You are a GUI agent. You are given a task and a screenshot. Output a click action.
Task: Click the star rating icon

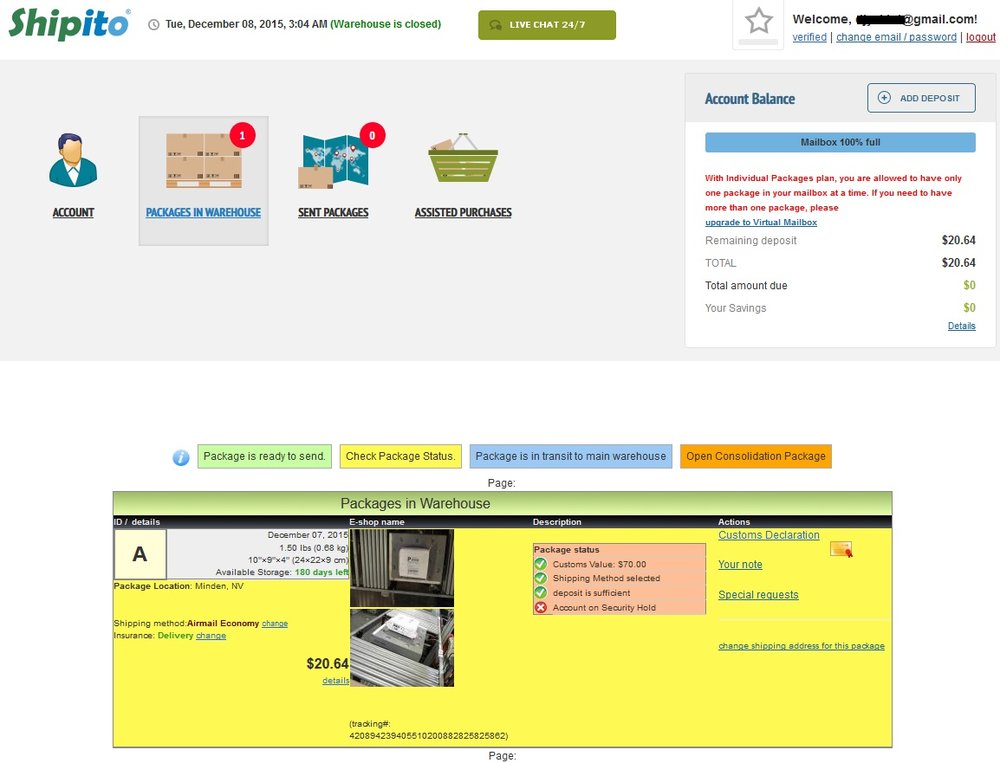[758, 21]
